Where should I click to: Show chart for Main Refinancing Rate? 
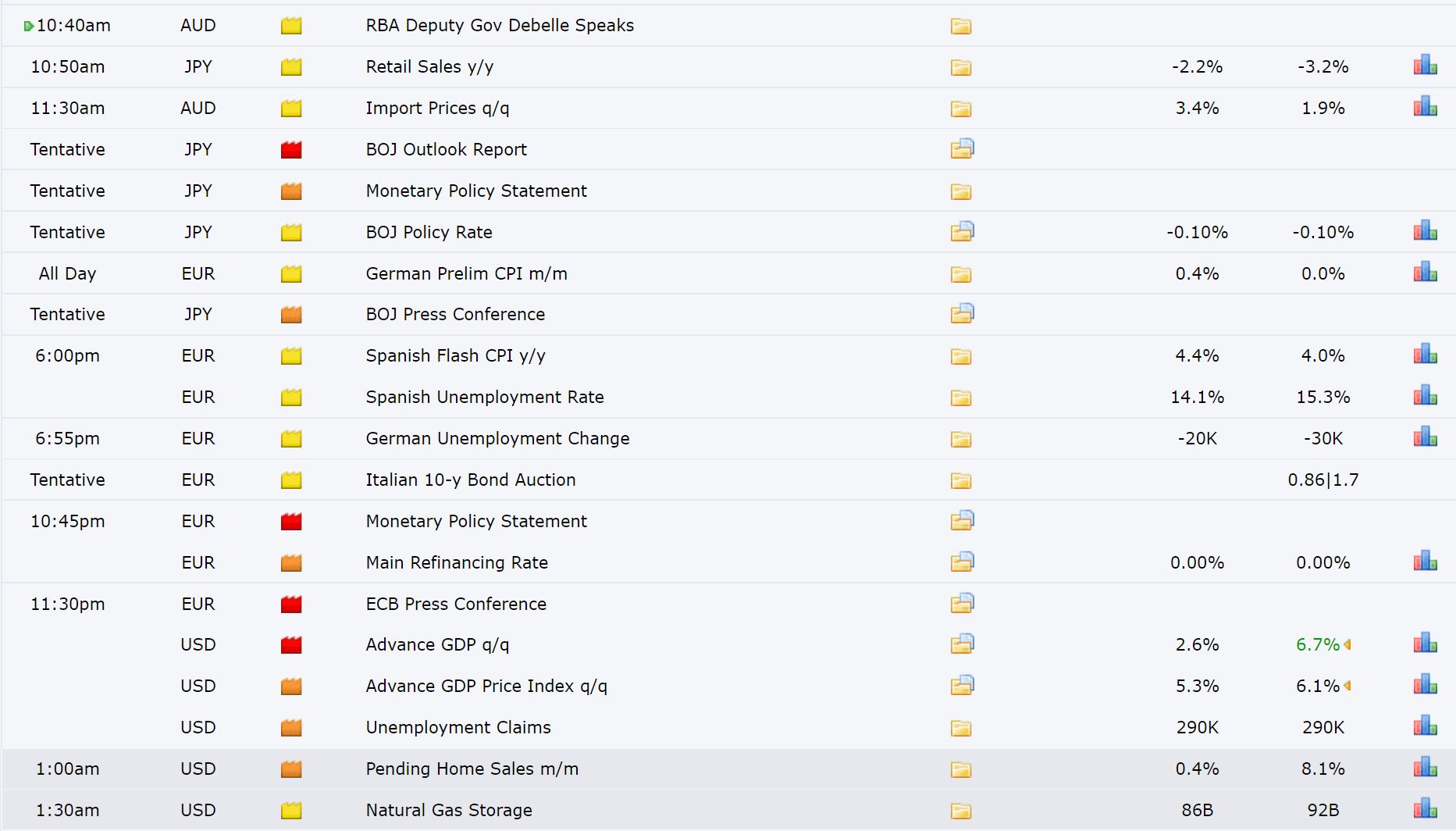tap(1425, 561)
